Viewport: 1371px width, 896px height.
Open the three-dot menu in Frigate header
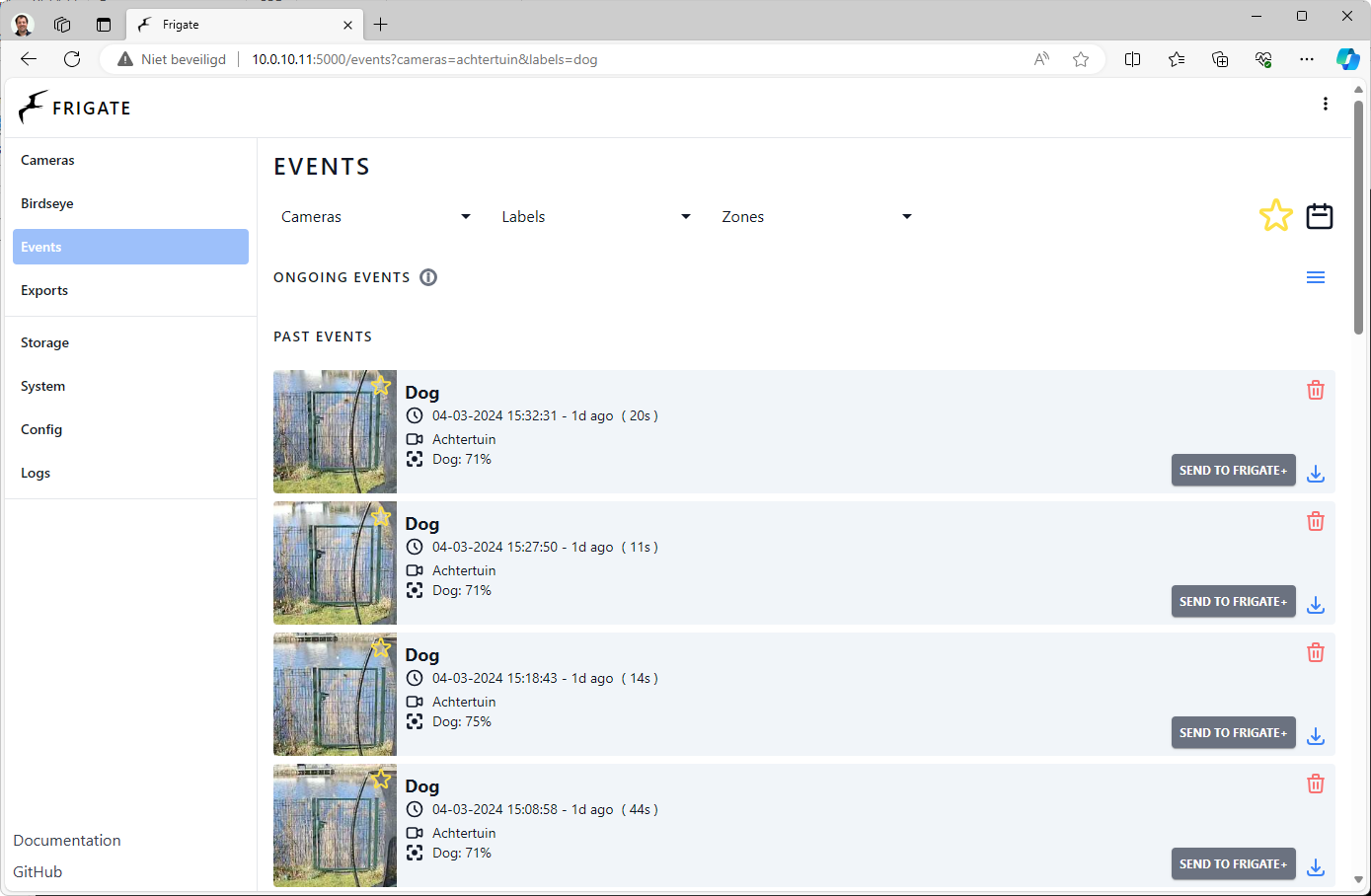[x=1325, y=105]
